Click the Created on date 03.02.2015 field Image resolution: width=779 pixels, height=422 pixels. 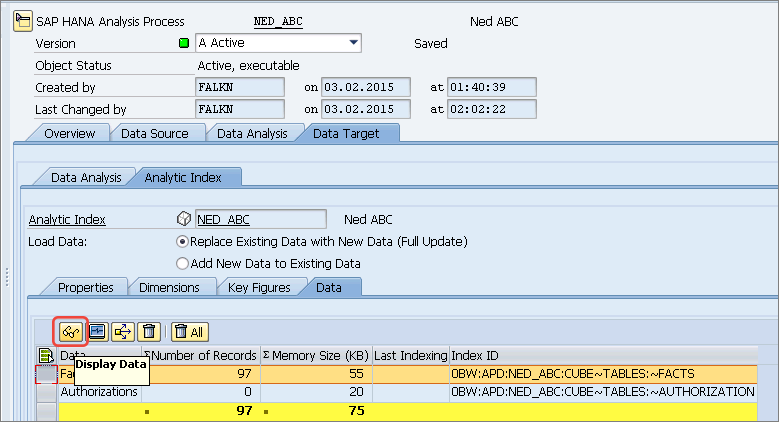pyautogui.click(x=366, y=87)
